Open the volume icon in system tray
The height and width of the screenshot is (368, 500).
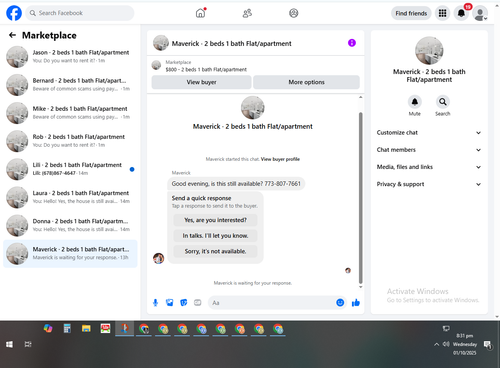[x=446, y=344]
